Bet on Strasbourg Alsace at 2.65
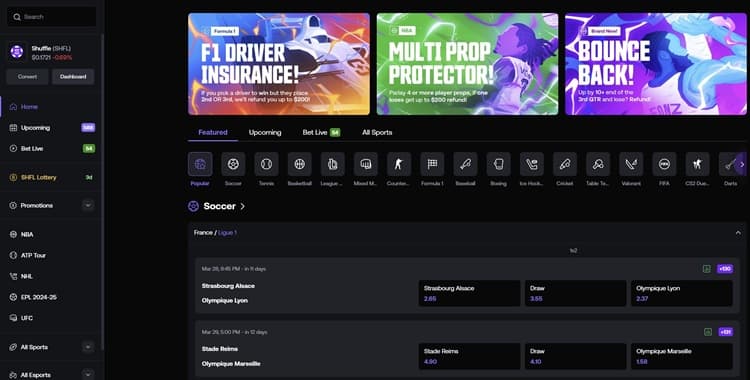The height and width of the screenshot is (380, 750). (x=469, y=293)
